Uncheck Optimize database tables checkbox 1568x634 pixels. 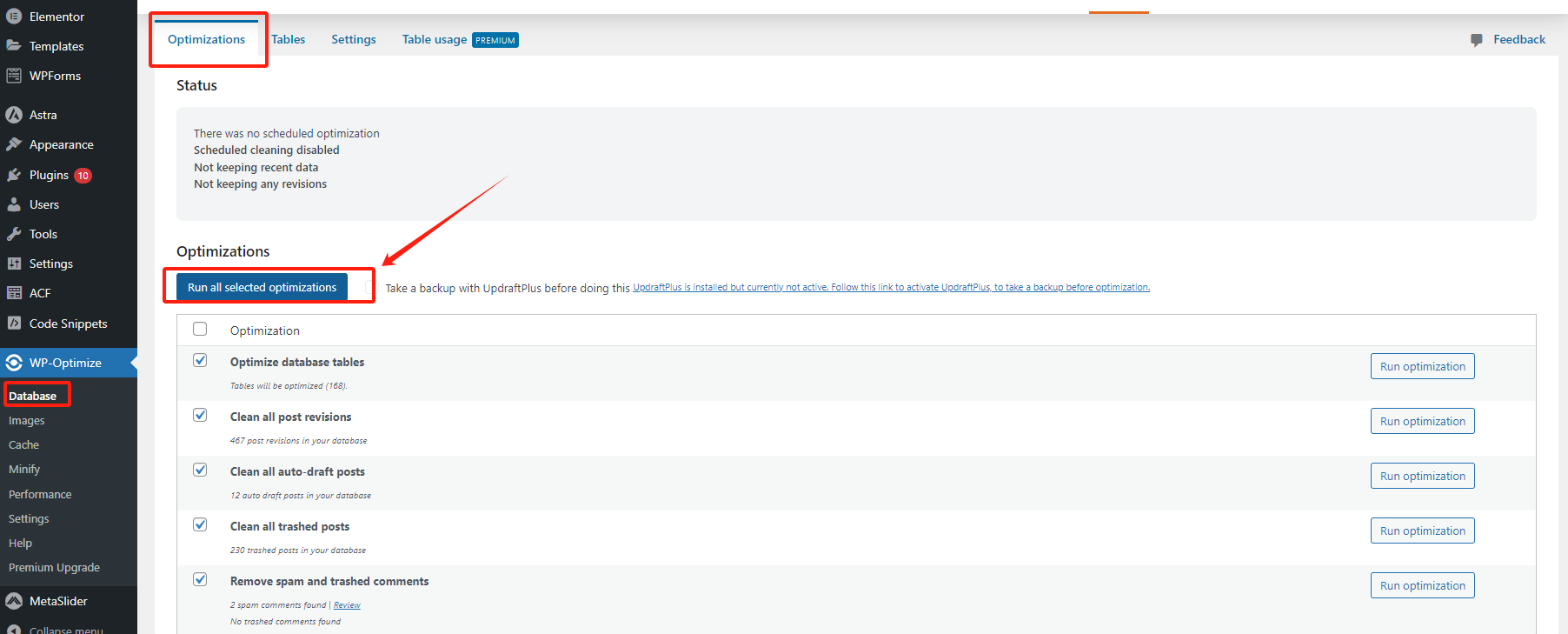(x=200, y=360)
